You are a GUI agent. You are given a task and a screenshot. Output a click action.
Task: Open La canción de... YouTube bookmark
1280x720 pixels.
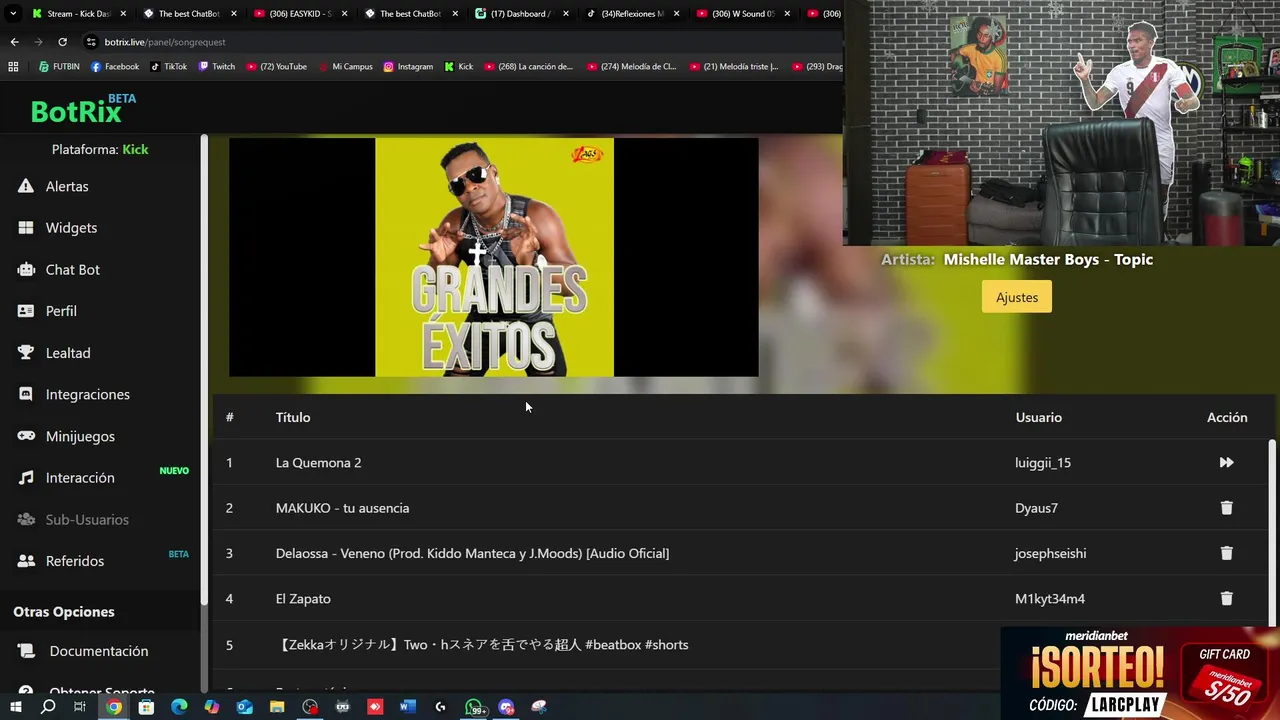pyautogui.click(x=529, y=67)
